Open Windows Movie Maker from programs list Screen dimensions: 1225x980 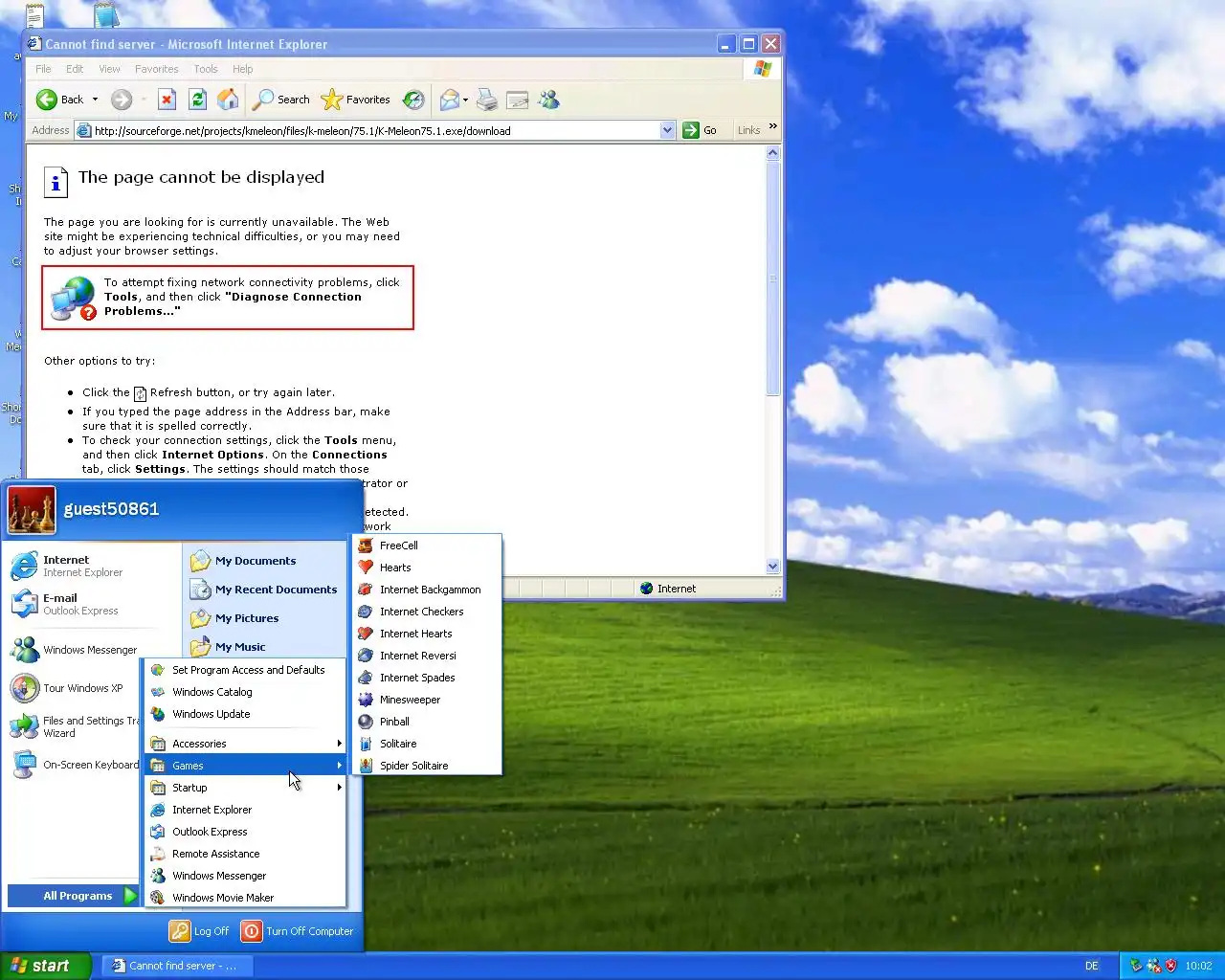pyautogui.click(x=245, y=898)
